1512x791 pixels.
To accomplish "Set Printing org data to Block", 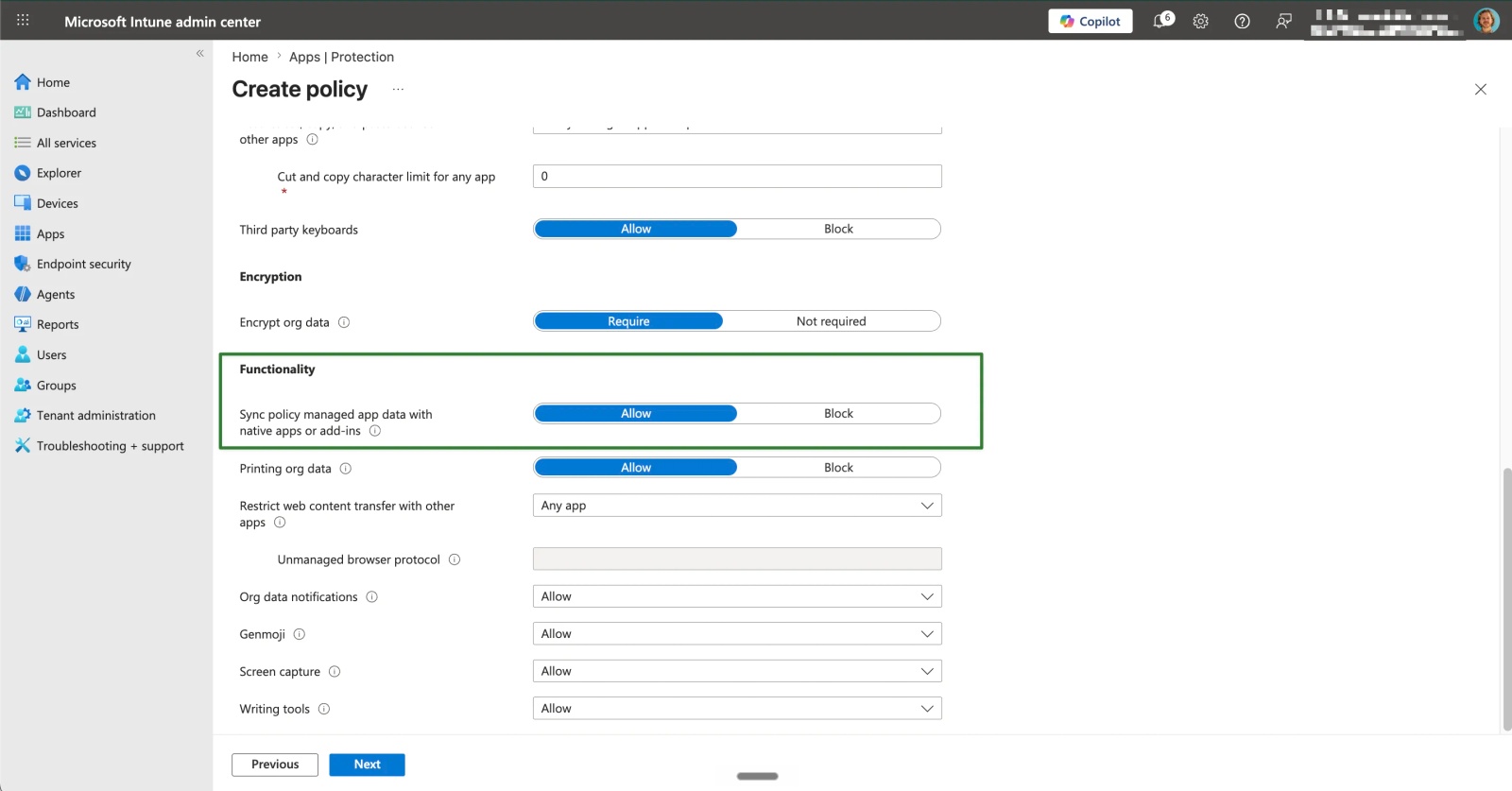I will (838, 468).
